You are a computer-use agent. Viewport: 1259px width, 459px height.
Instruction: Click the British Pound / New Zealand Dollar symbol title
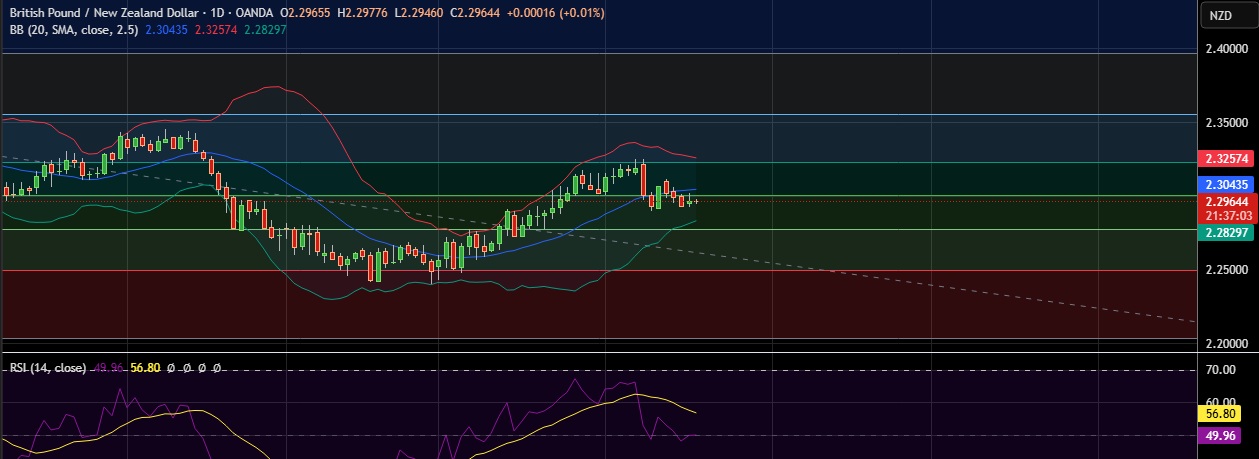pyautogui.click(x=105, y=13)
